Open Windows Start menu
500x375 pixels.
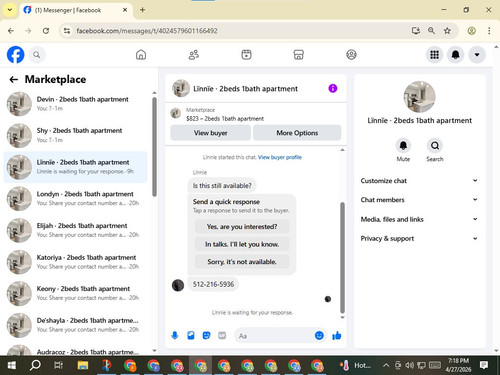[12, 365]
